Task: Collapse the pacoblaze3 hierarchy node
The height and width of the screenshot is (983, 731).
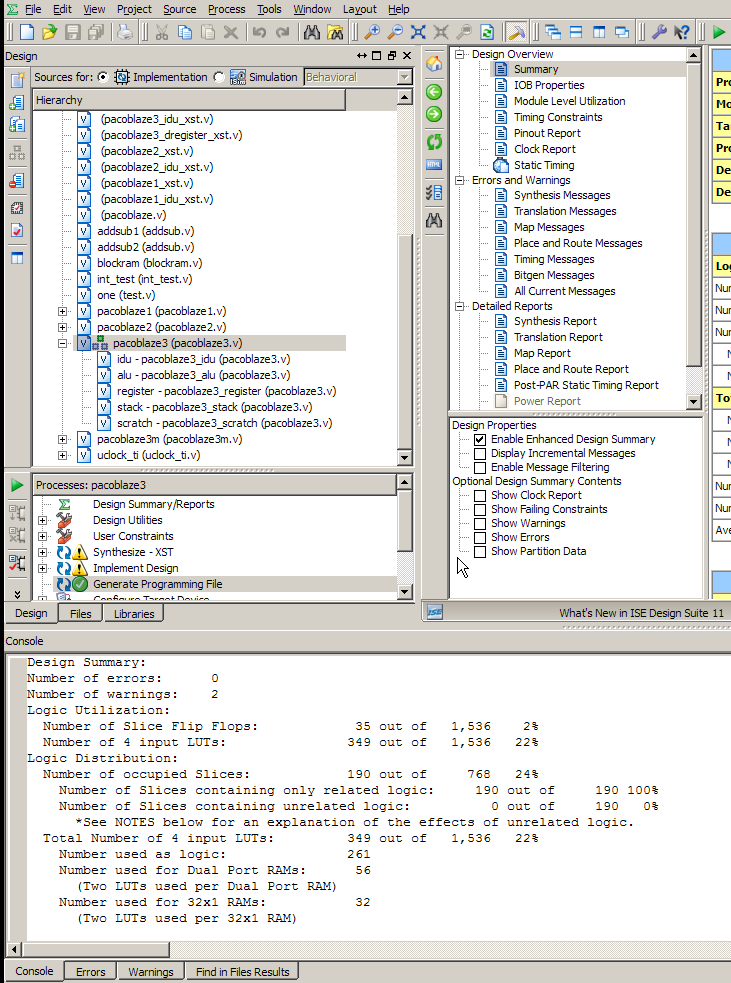Action: point(62,344)
